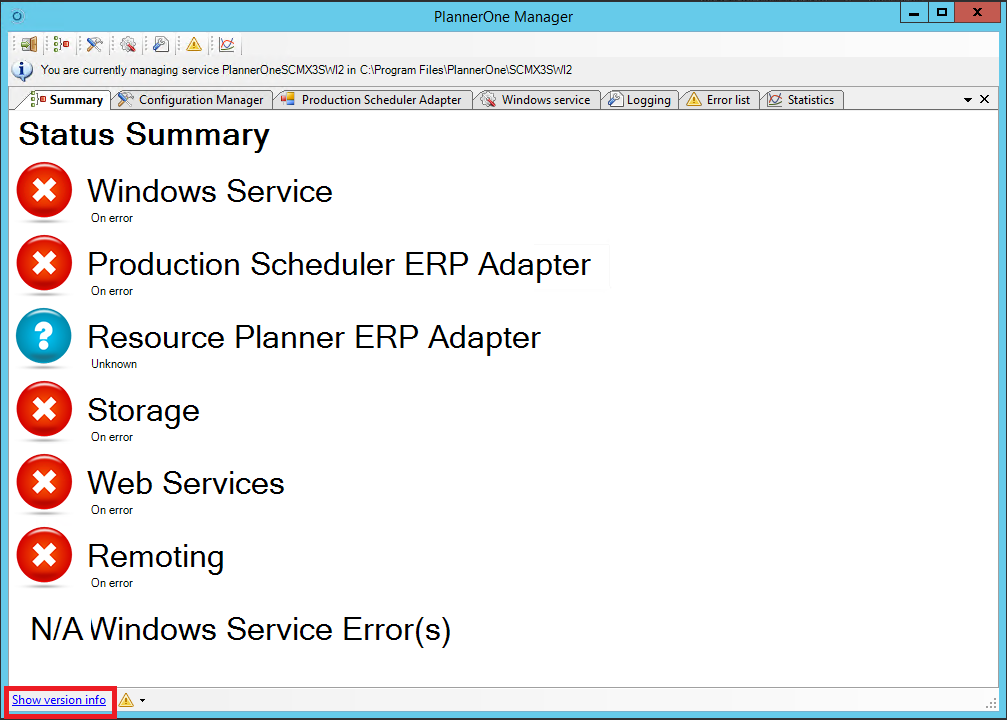The height and width of the screenshot is (720, 1007).
Task: Select the Windows service tab
Action: click(x=536, y=100)
